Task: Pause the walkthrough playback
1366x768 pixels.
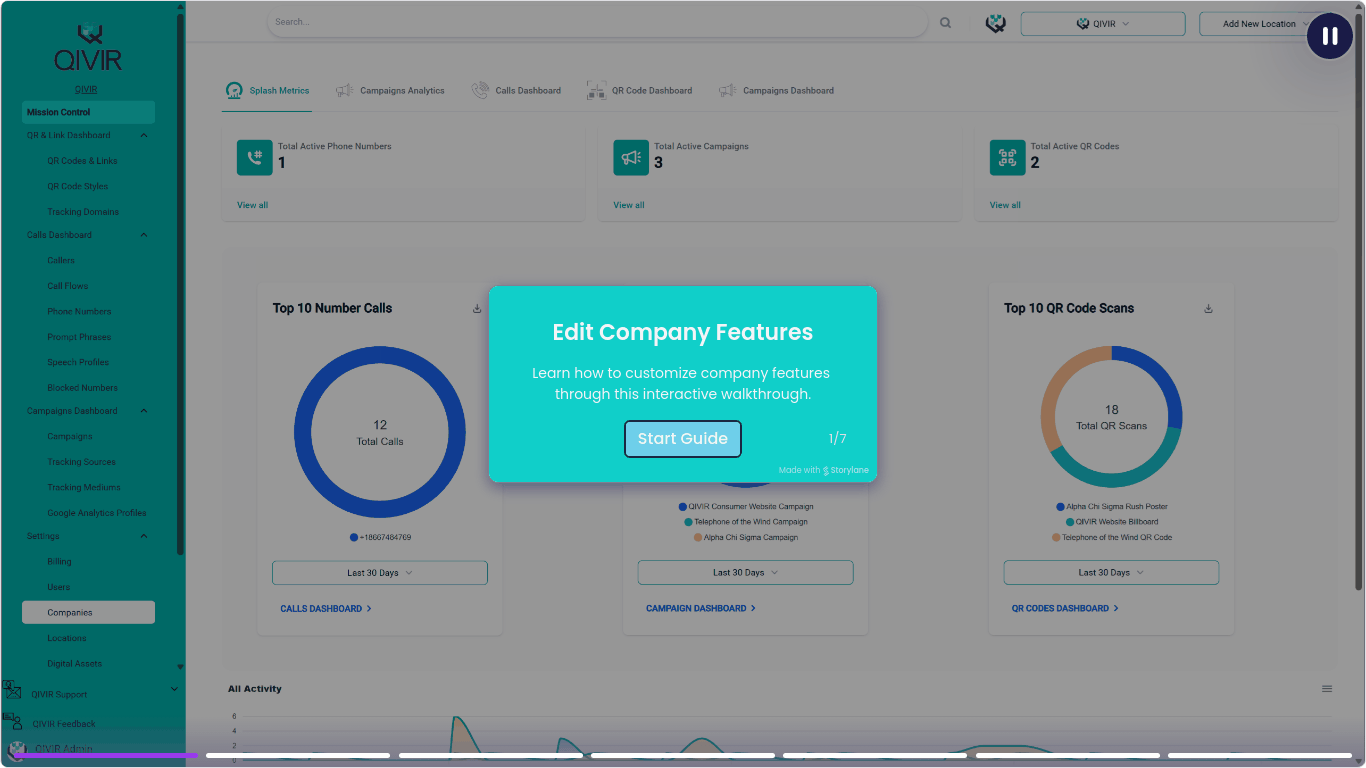Action: click(x=1330, y=36)
